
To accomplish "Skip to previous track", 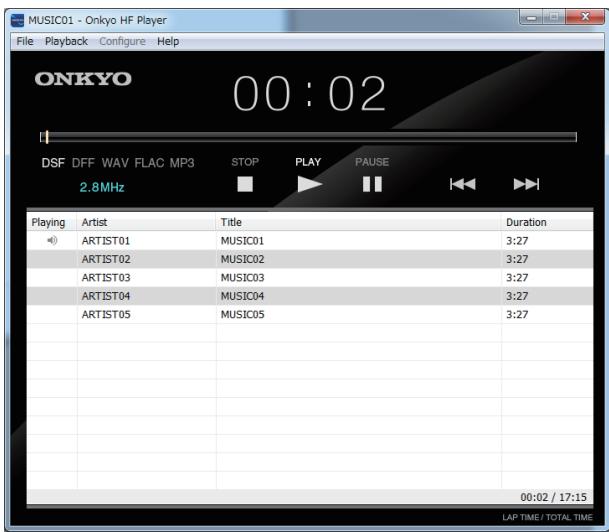I will click(463, 184).
